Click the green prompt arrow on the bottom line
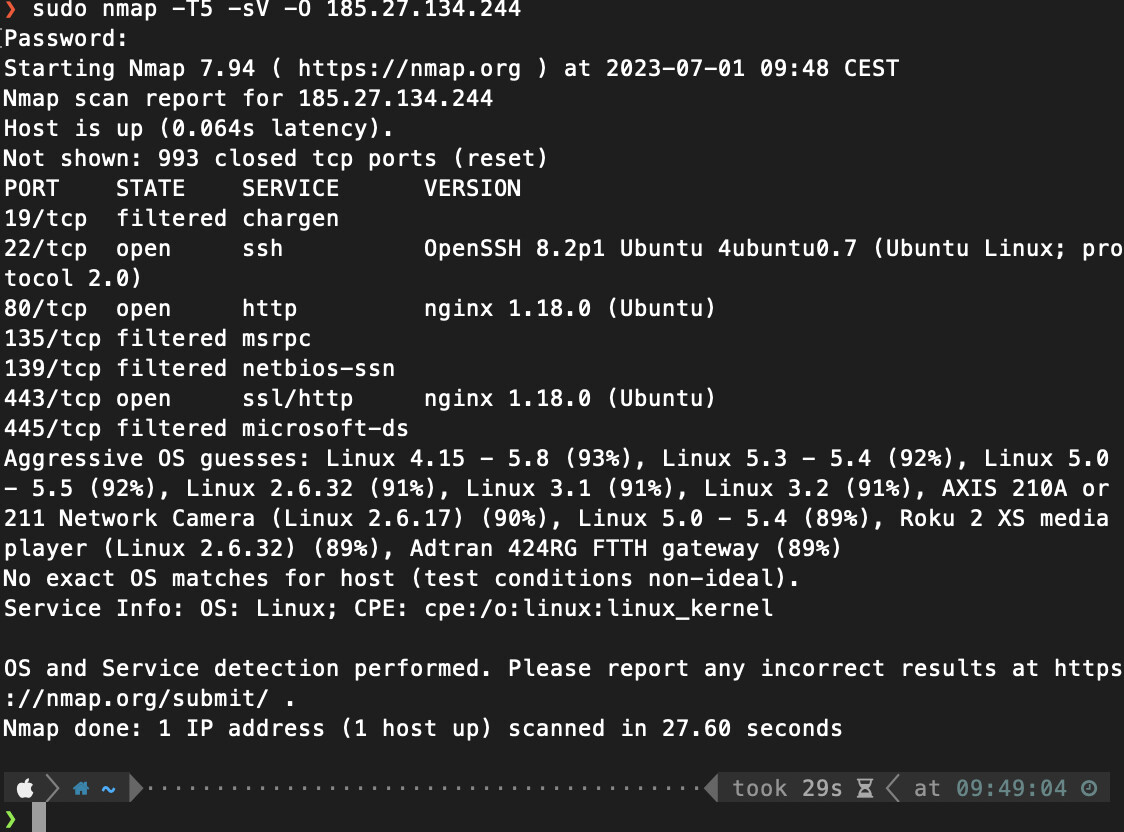The height and width of the screenshot is (832, 1124). (11, 818)
